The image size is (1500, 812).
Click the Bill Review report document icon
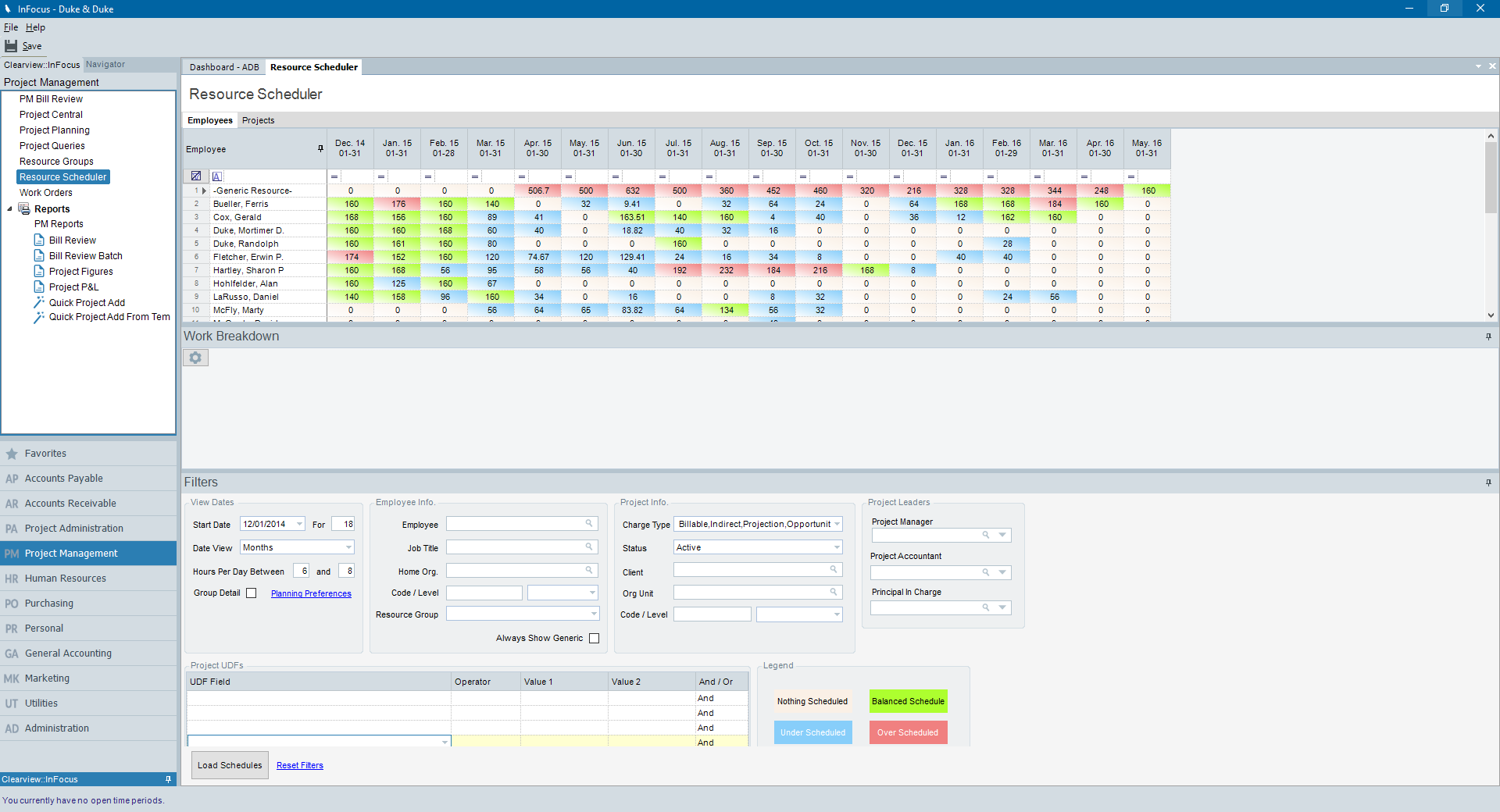click(x=39, y=240)
